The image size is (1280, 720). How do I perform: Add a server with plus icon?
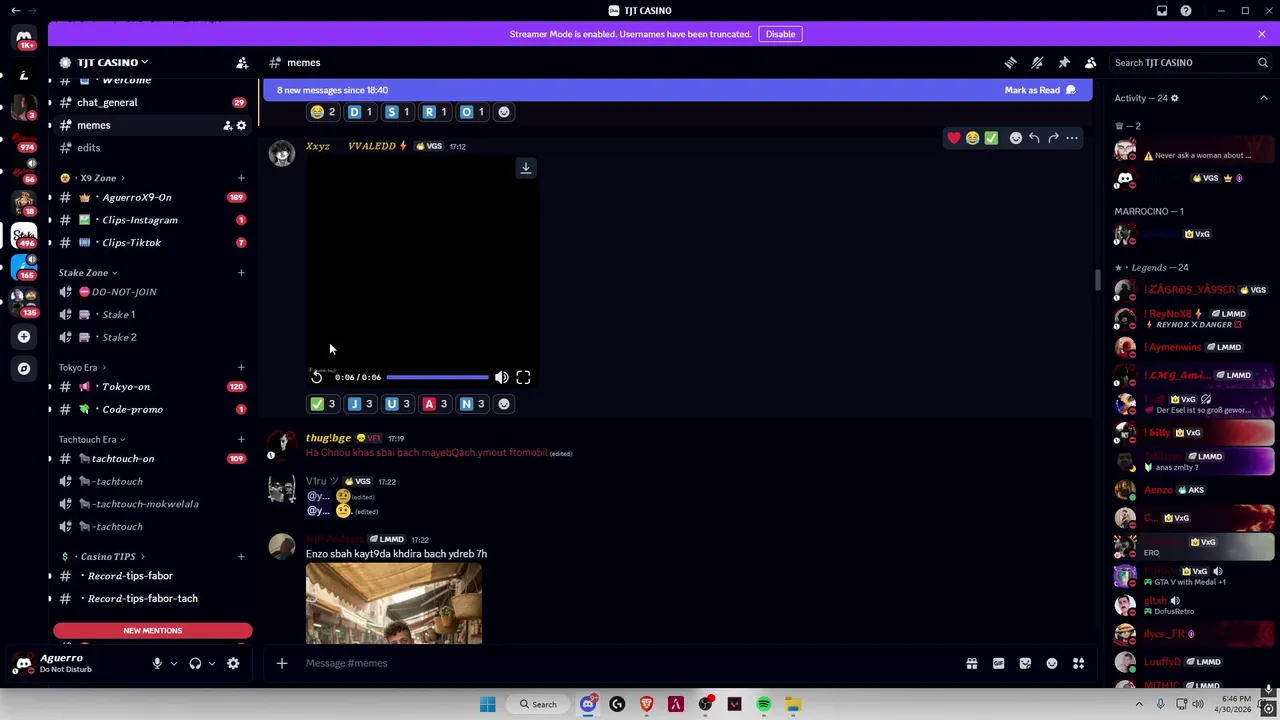(x=24, y=337)
